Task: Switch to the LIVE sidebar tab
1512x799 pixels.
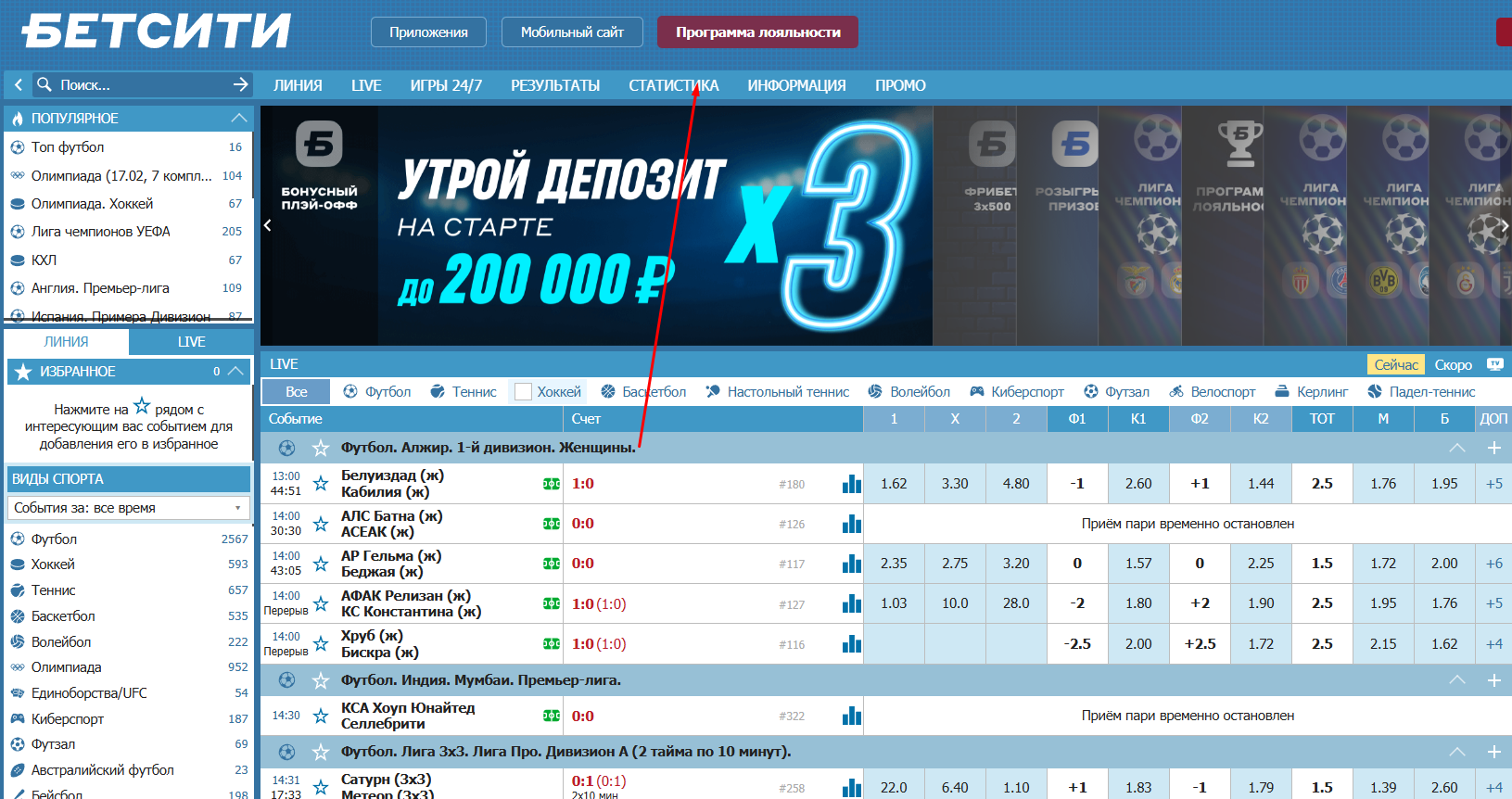Action: pos(191,342)
